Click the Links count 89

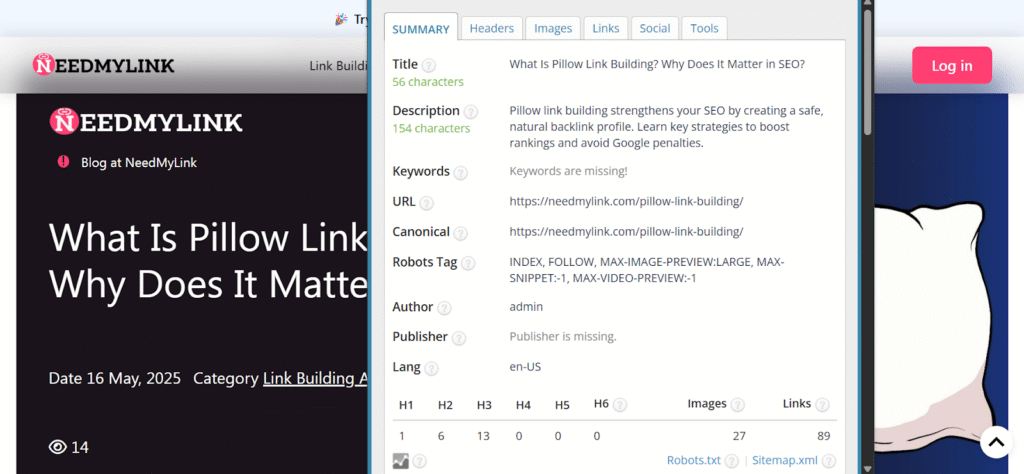point(824,436)
